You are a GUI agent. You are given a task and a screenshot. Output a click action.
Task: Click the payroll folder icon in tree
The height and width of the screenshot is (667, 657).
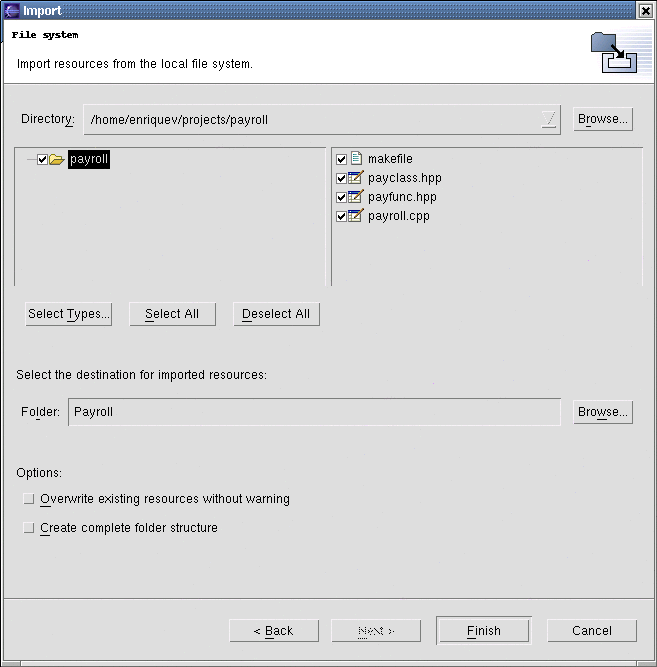(x=57, y=160)
